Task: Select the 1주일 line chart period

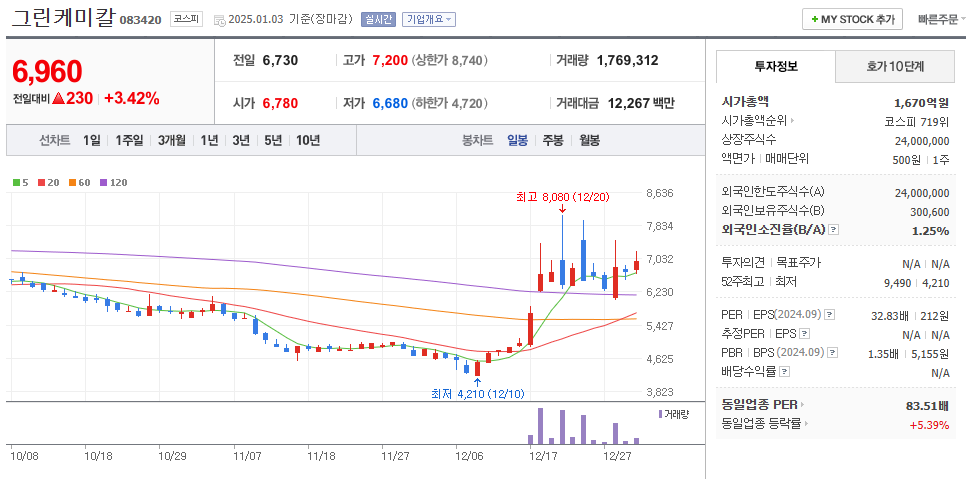Action: [x=129, y=140]
